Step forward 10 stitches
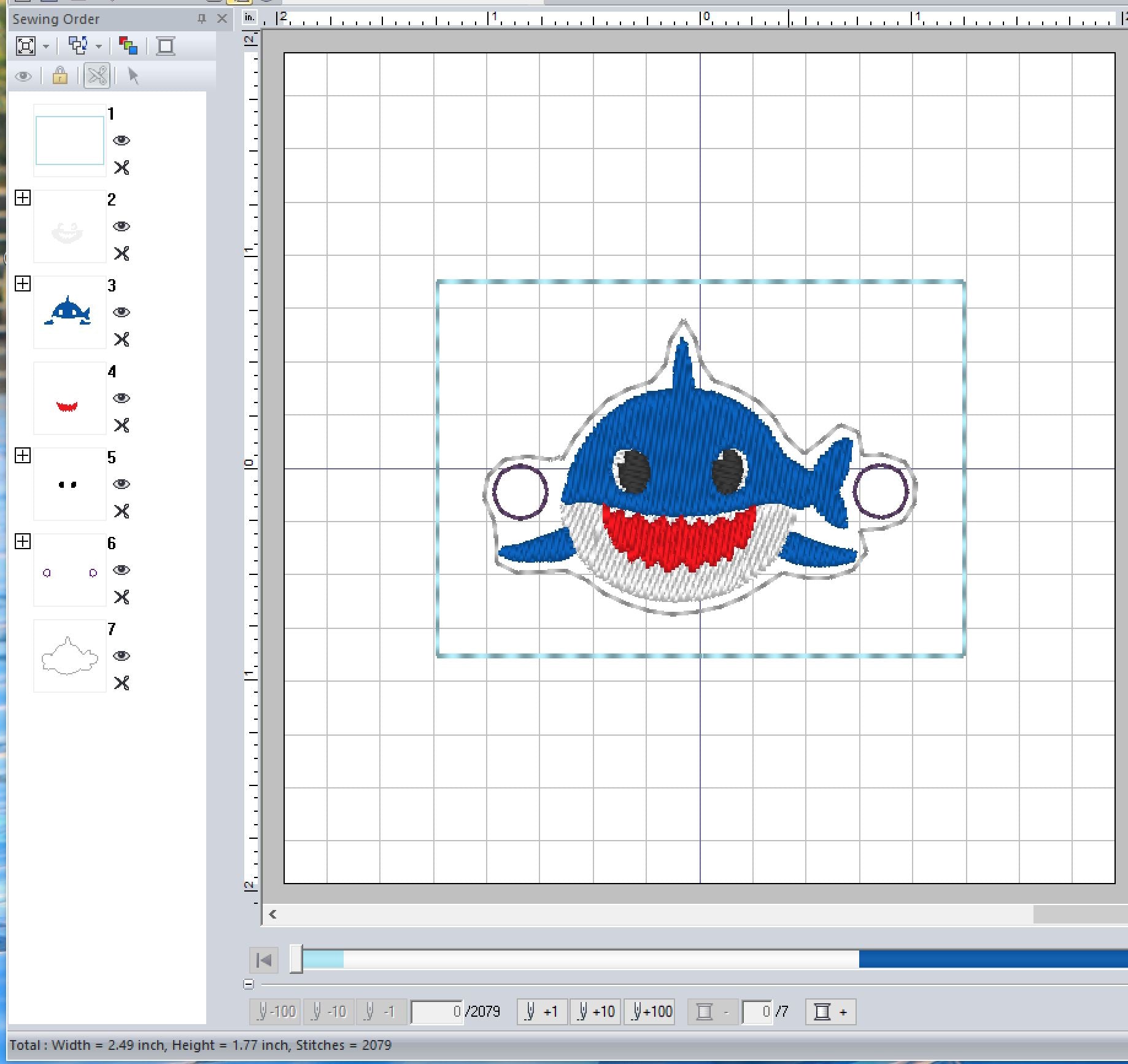This screenshot has height=1064, width=1128. click(595, 1012)
